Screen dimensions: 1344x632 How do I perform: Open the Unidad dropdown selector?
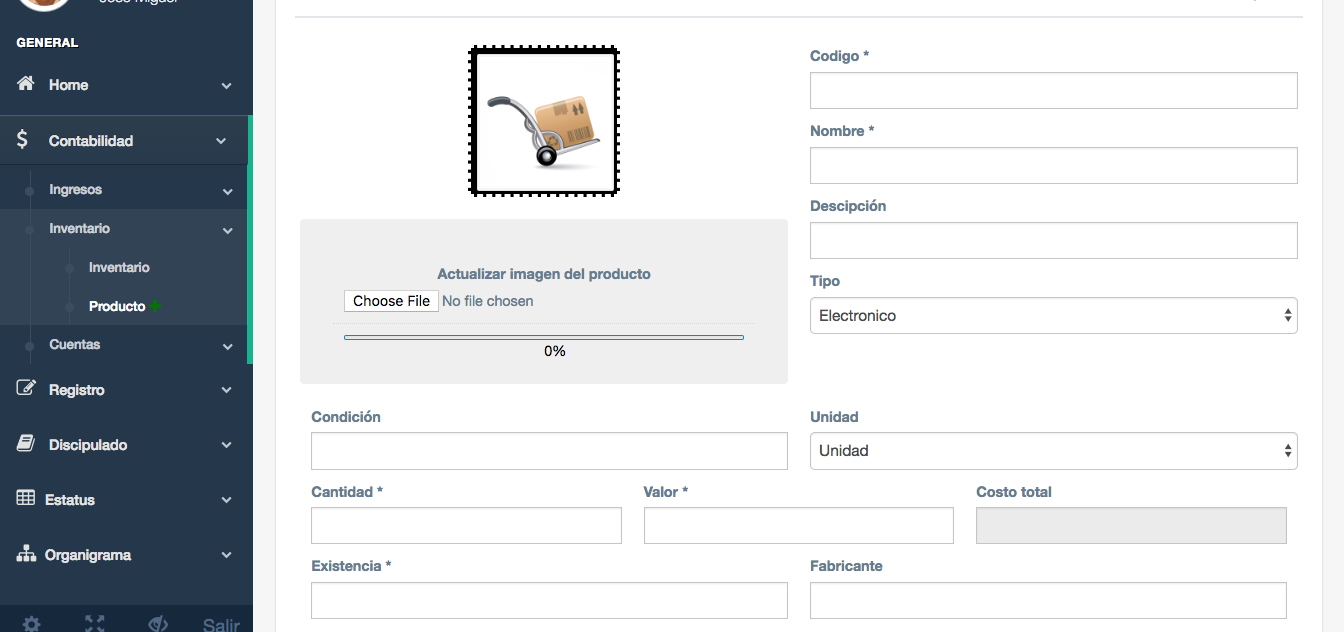click(x=1053, y=450)
